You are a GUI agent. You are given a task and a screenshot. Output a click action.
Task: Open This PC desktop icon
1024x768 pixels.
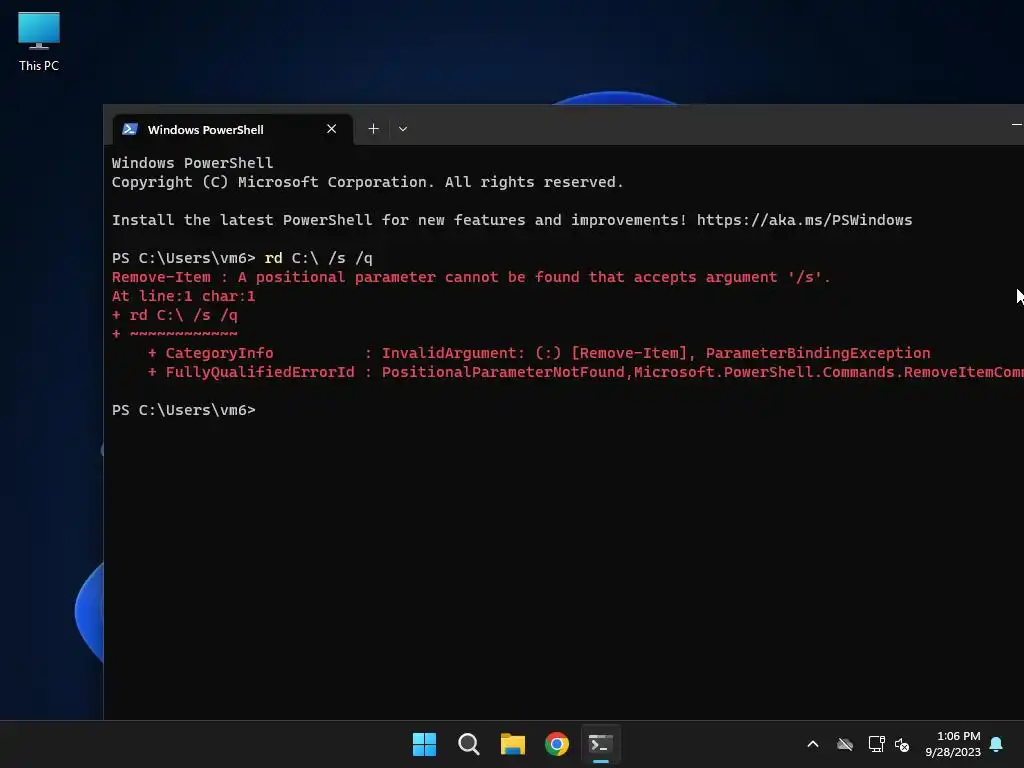click(x=39, y=42)
